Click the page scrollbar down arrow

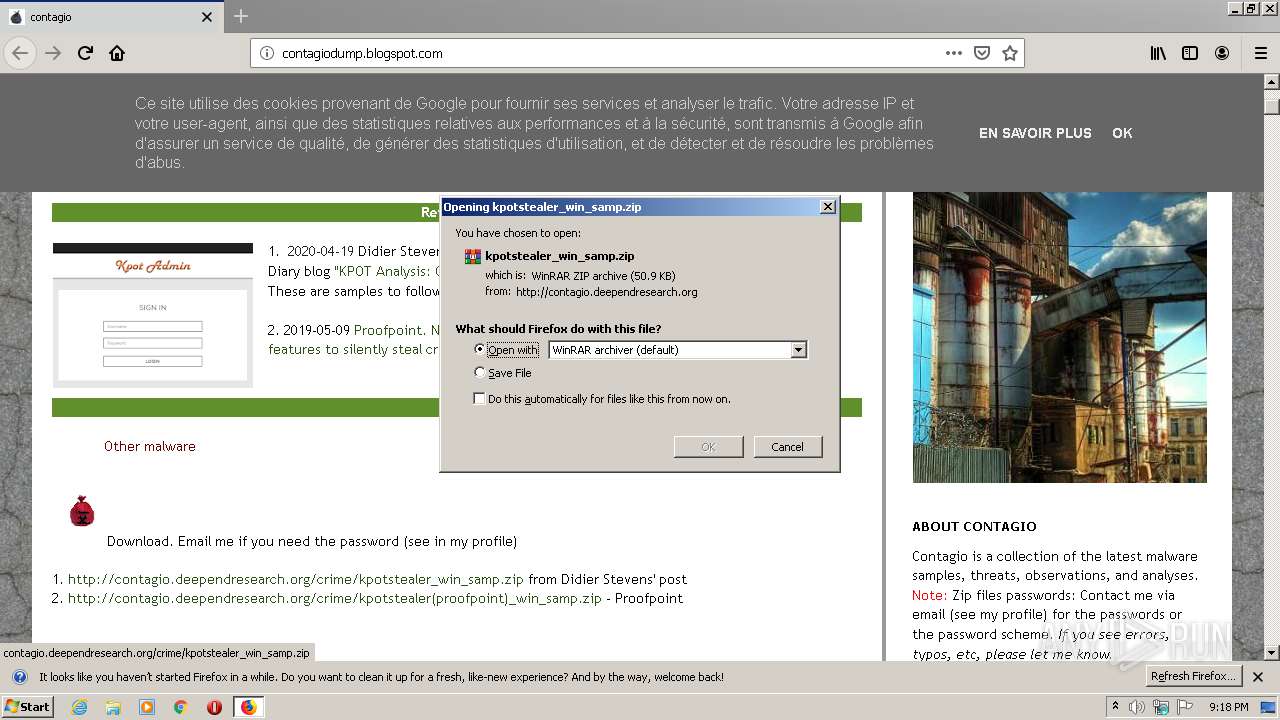click(1272, 652)
